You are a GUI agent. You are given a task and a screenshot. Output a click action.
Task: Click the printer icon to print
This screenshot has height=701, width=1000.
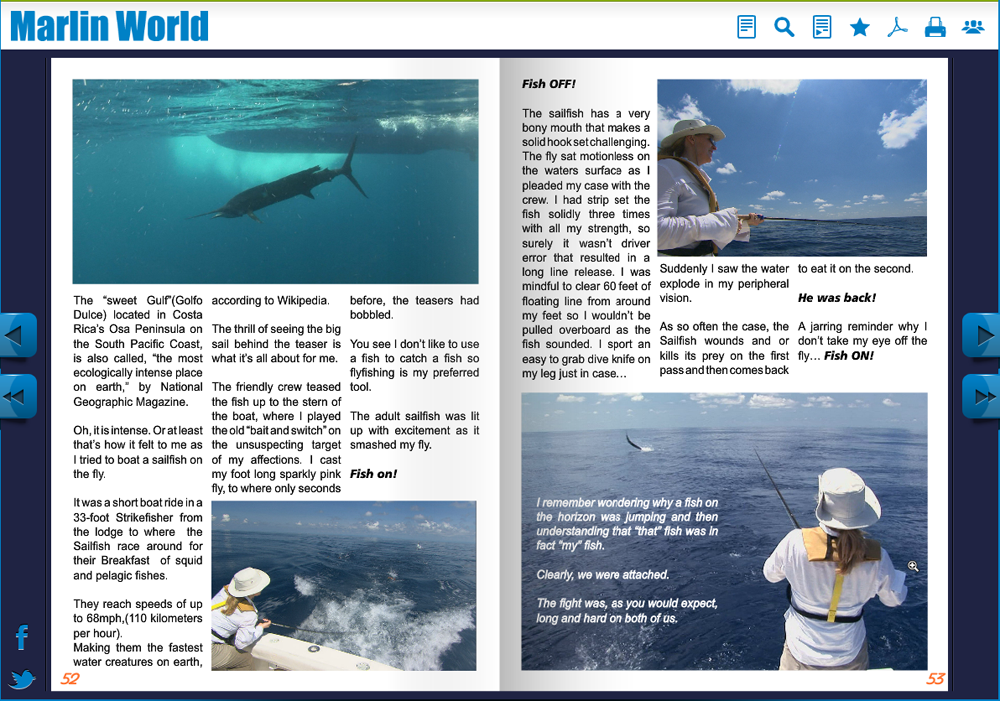coord(935,27)
